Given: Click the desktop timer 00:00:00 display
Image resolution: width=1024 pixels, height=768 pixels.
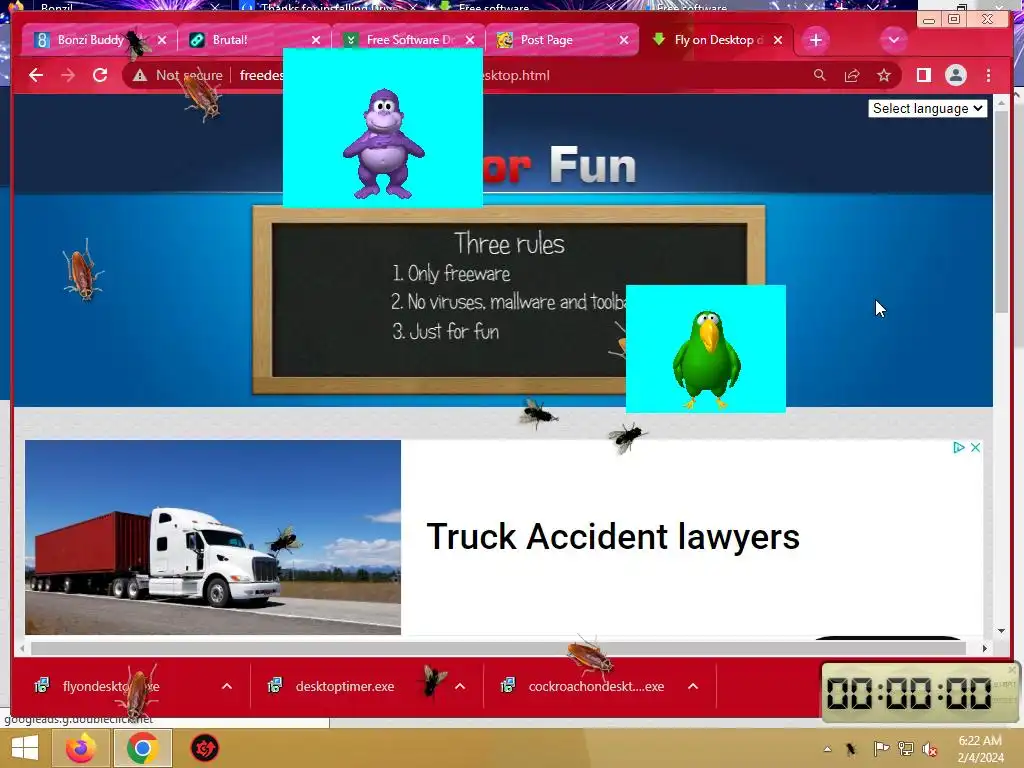Looking at the screenshot, I should point(909,693).
